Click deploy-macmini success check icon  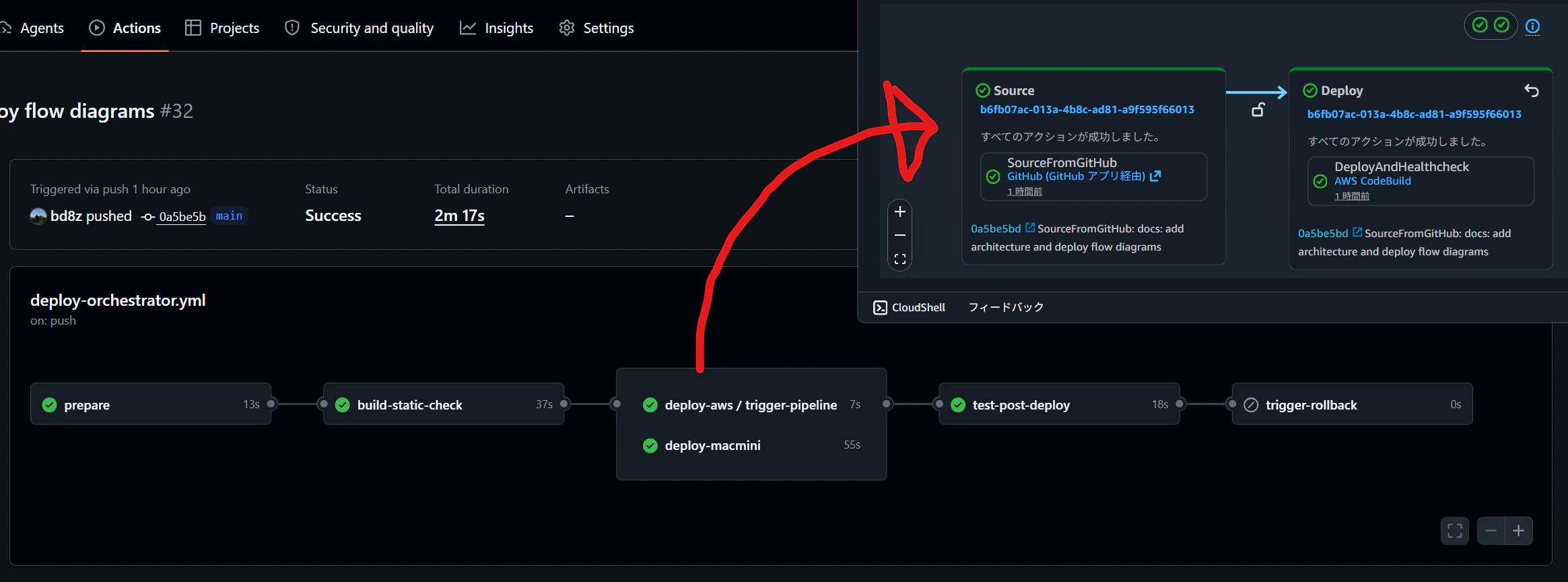pos(650,446)
